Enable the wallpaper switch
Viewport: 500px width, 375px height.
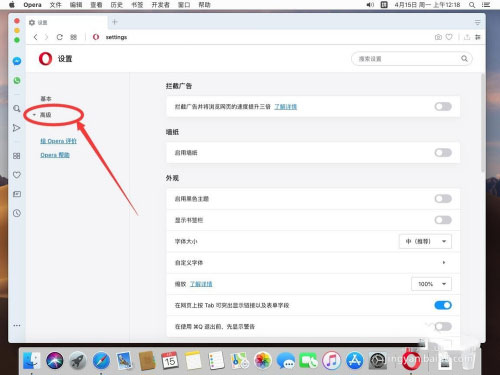pos(443,153)
